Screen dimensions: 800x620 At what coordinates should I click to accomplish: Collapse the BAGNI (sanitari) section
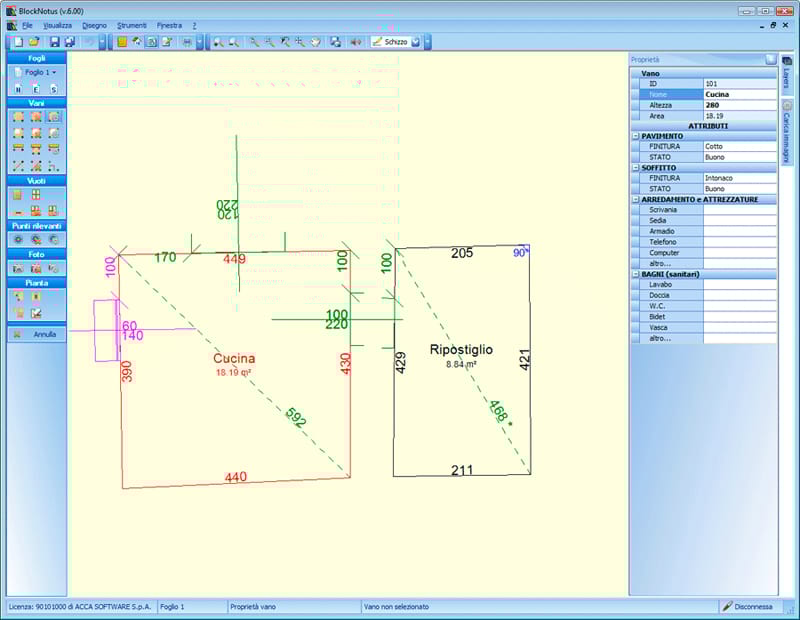[635, 274]
